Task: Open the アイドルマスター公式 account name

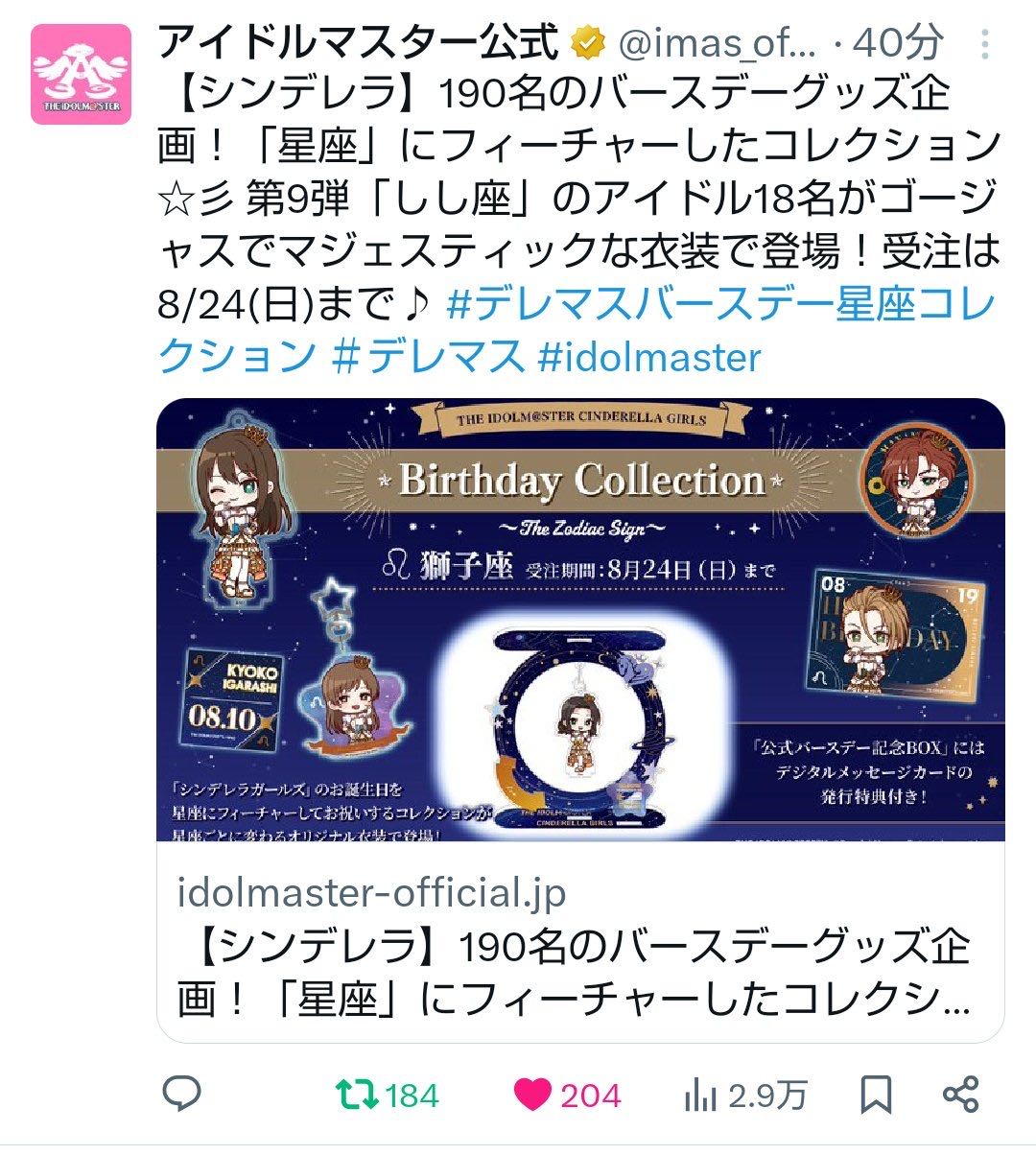Action: point(358,42)
